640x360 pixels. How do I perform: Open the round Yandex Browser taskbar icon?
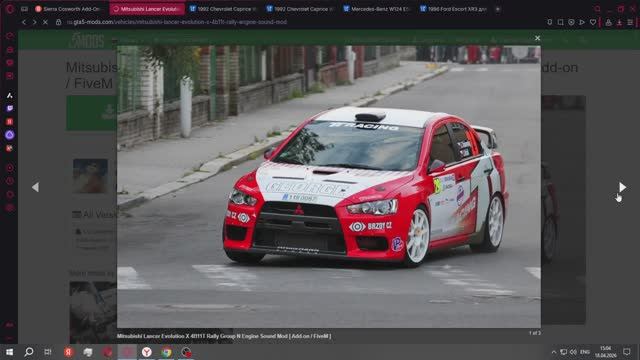[x=147, y=352]
